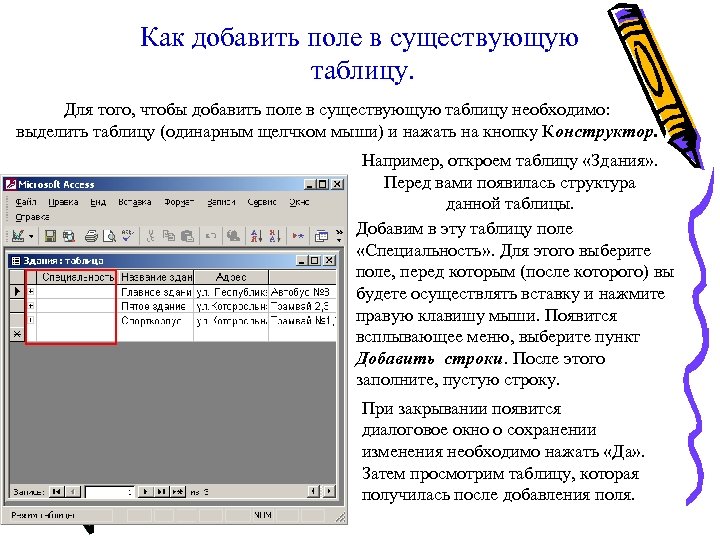Click the Sort Ascending icon
Viewport: 720px width, 540px height.
(x=256, y=236)
